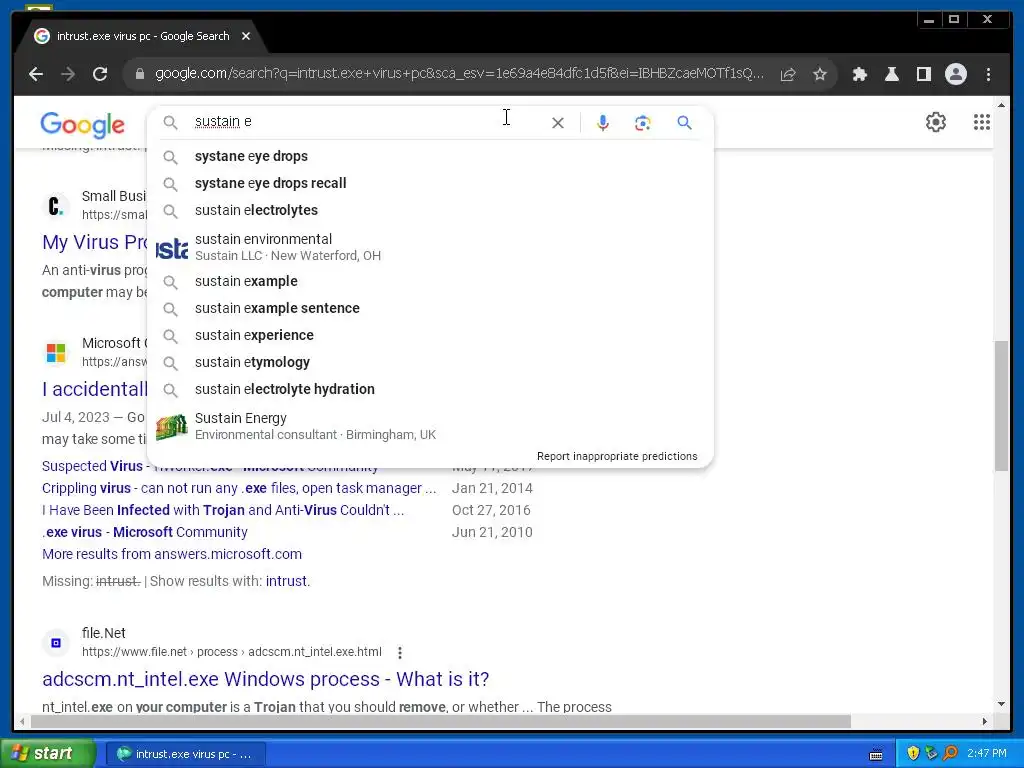Share this page icon in address bar
Viewport: 1024px width, 768px height.
pos(788,74)
